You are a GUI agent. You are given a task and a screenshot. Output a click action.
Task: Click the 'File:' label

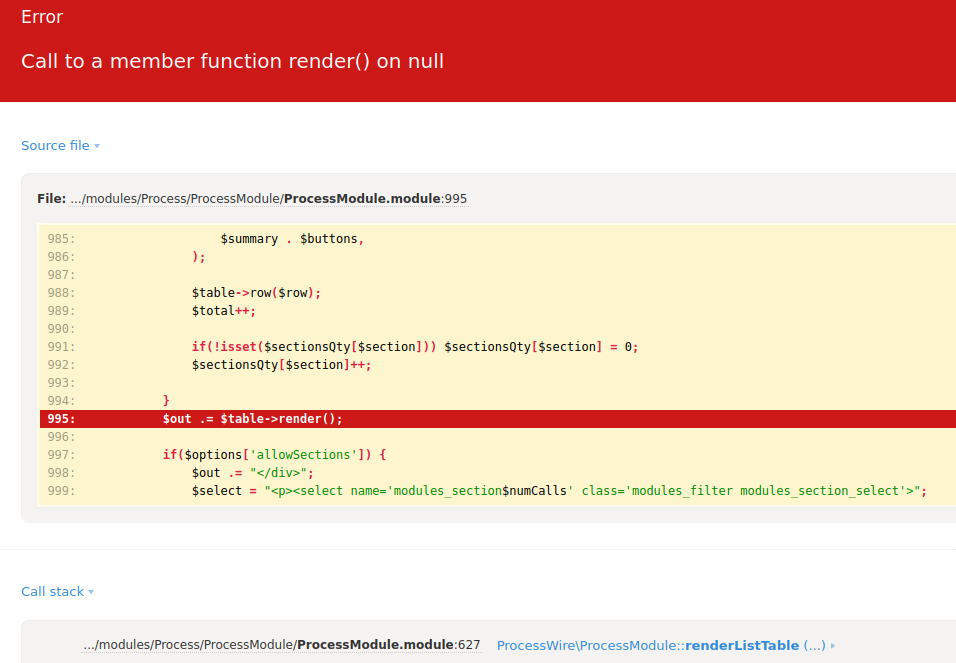point(51,199)
